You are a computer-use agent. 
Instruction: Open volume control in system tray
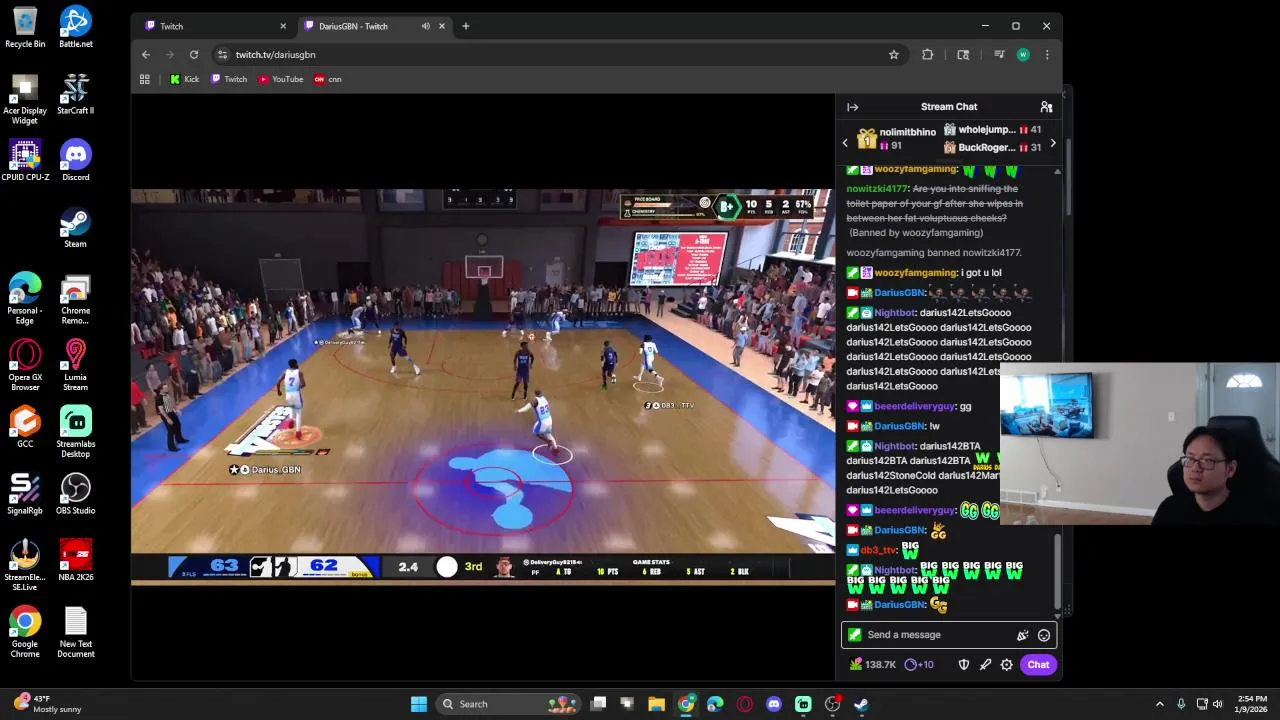[x=1218, y=704]
